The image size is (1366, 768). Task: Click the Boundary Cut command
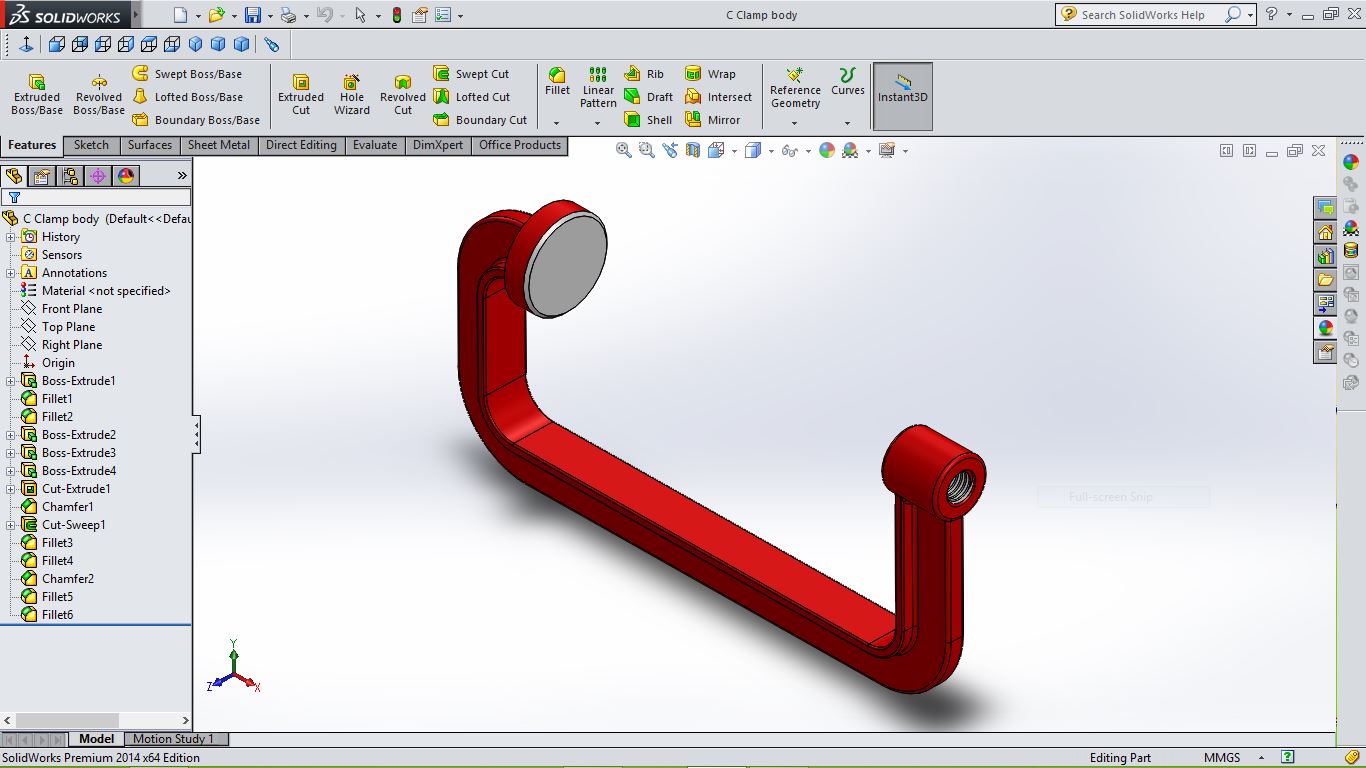[480, 120]
